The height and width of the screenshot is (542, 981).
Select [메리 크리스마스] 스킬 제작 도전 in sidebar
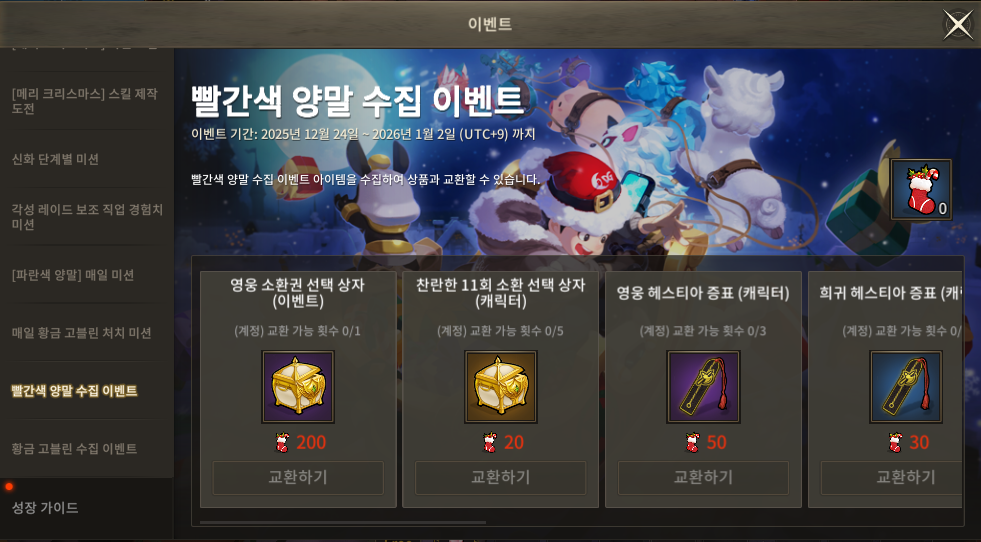click(x=86, y=101)
